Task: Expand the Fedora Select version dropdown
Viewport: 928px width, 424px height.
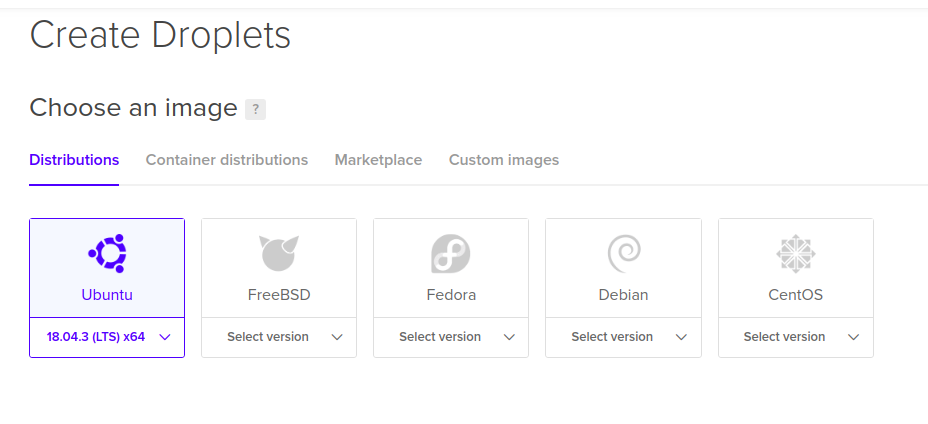Action: click(x=451, y=337)
